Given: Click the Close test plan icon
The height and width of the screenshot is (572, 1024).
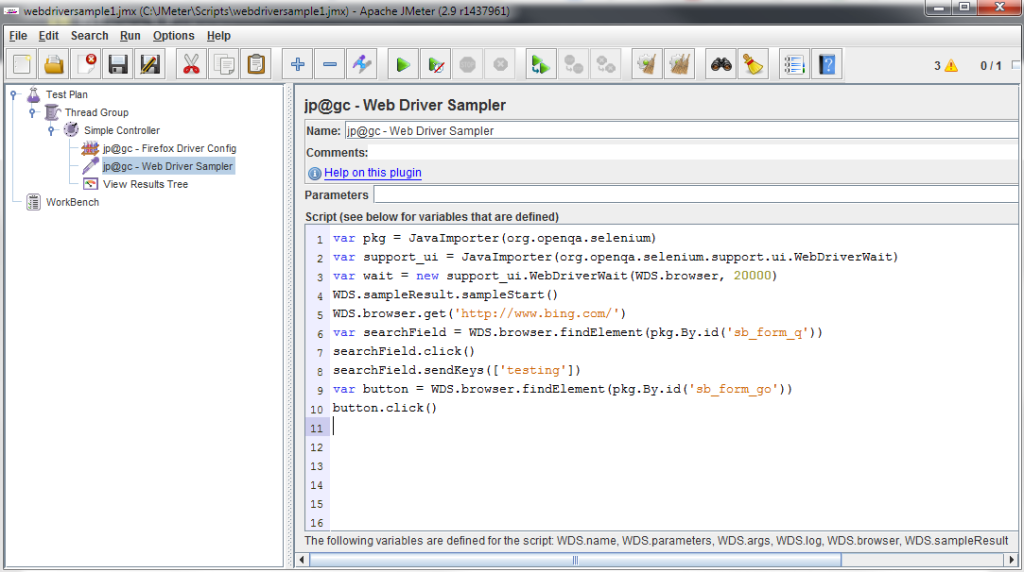Looking at the screenshot, I should (86, 65).
